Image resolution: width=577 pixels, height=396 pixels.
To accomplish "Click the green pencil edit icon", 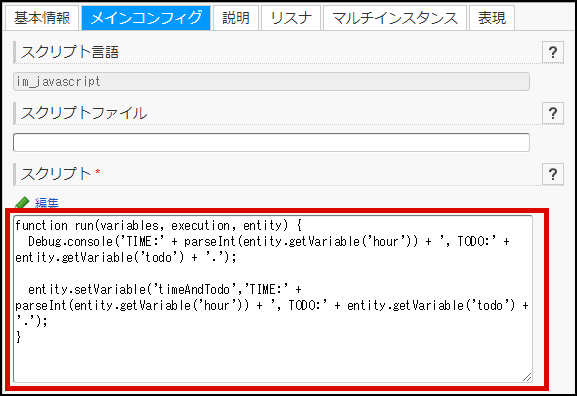I will click(22, 203).
